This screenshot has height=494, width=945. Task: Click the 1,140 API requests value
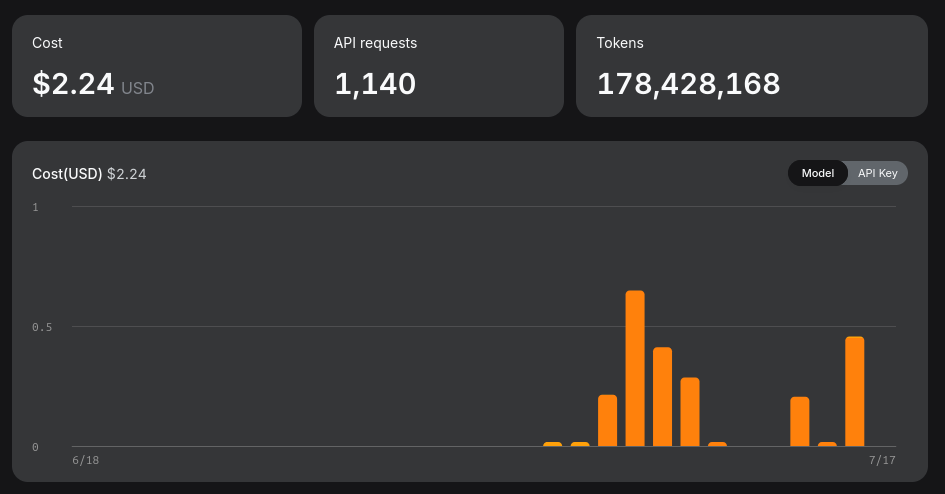click(x=375, y=84)
